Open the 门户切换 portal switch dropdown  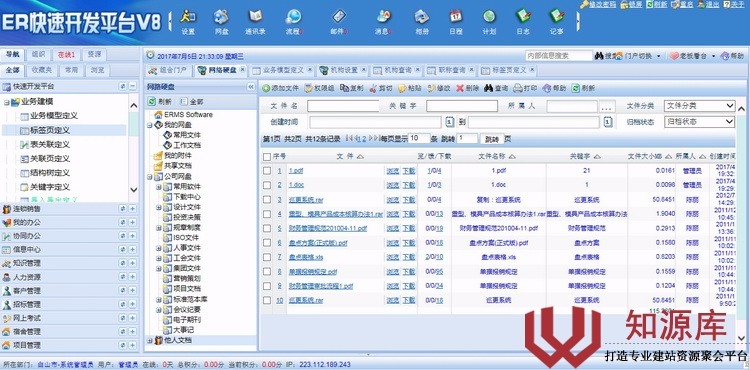click(638, 56)
